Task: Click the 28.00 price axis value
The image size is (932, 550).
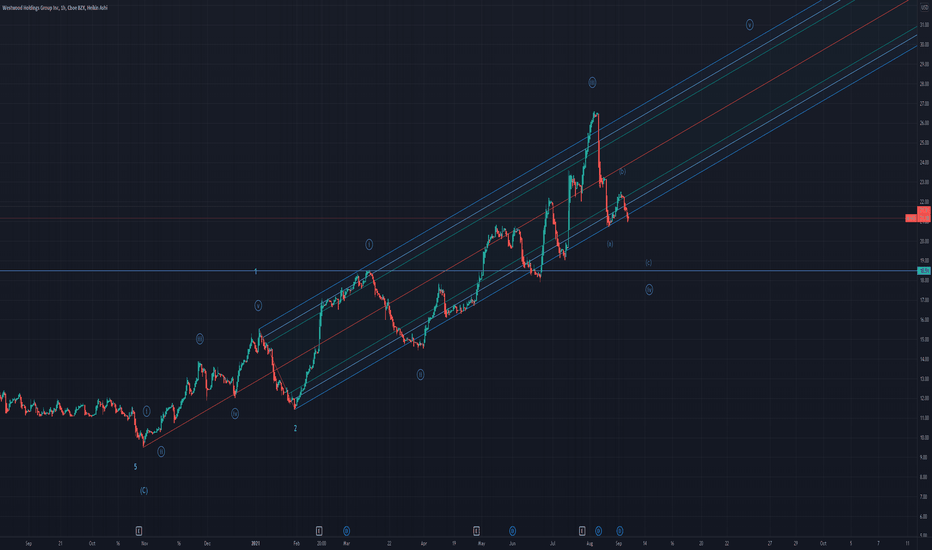Action: coord(924,84)
